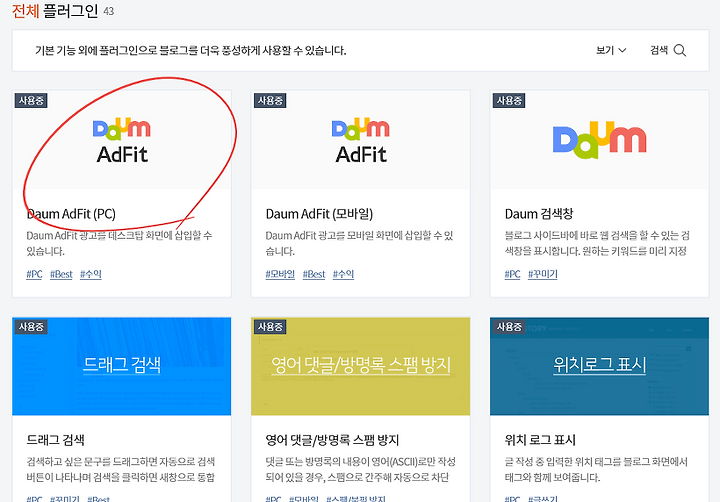Click the Daum 검색창 description text
720x502 pixels.
click(597, 243)
